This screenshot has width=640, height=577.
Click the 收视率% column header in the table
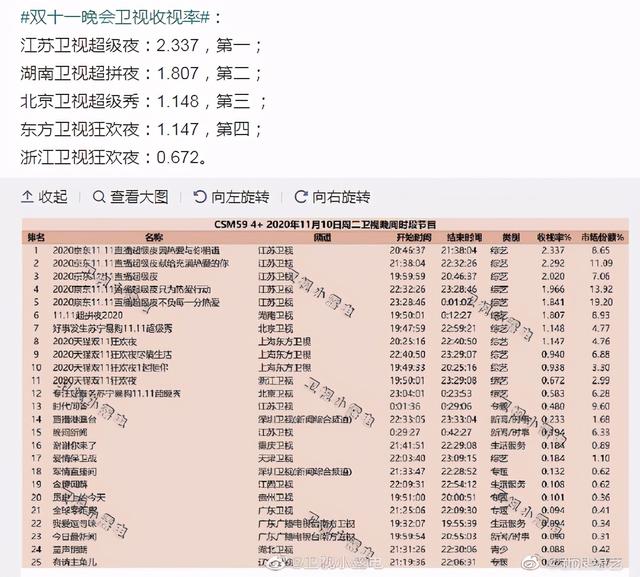(554, 237)
